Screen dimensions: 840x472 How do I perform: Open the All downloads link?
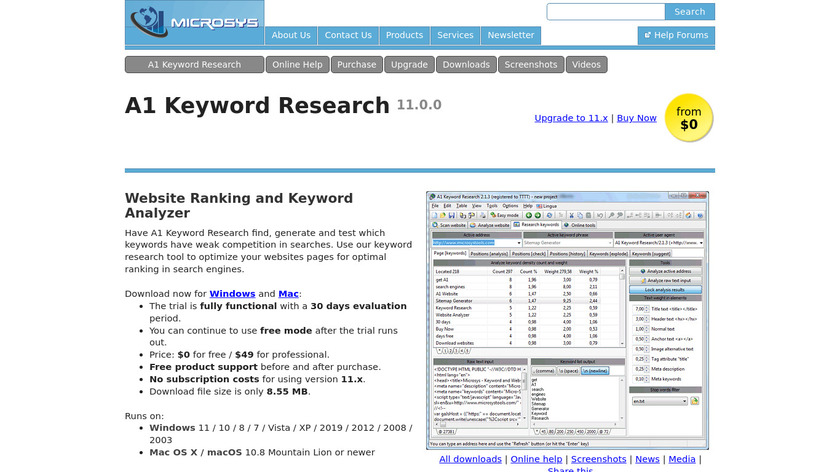pos(470,459)
